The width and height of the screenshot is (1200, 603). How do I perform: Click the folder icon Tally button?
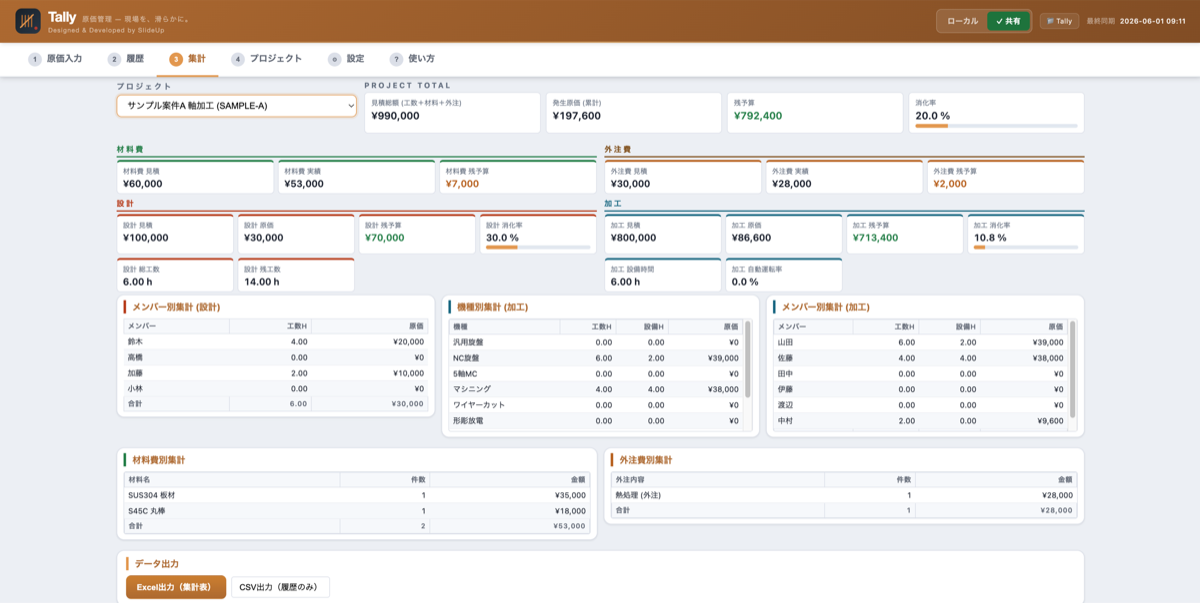(1059, 21)
